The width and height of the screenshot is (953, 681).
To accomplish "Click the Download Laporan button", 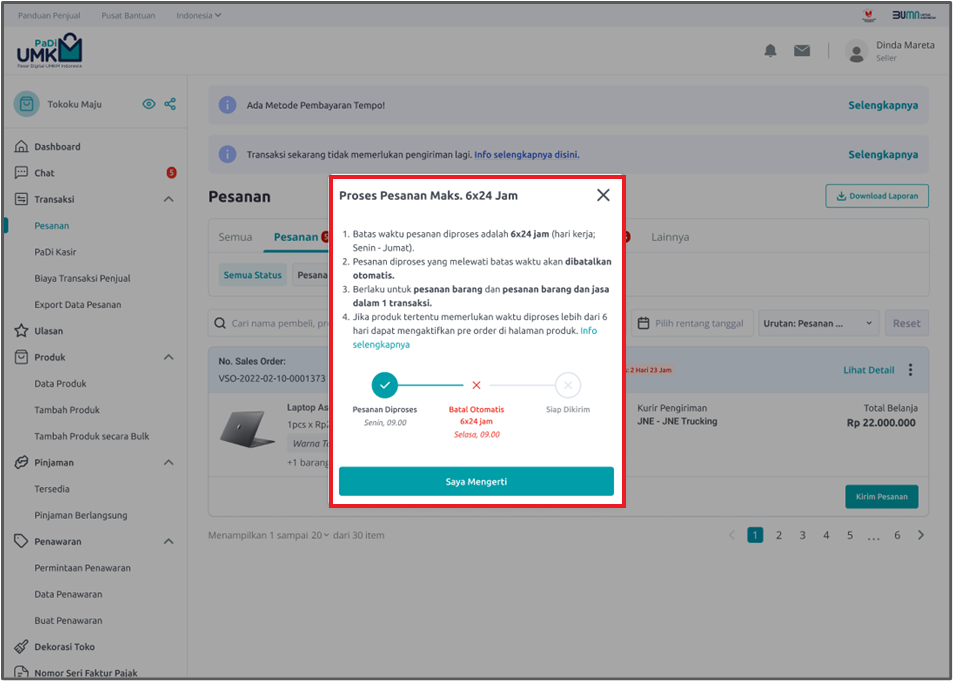I will (877, 196).
